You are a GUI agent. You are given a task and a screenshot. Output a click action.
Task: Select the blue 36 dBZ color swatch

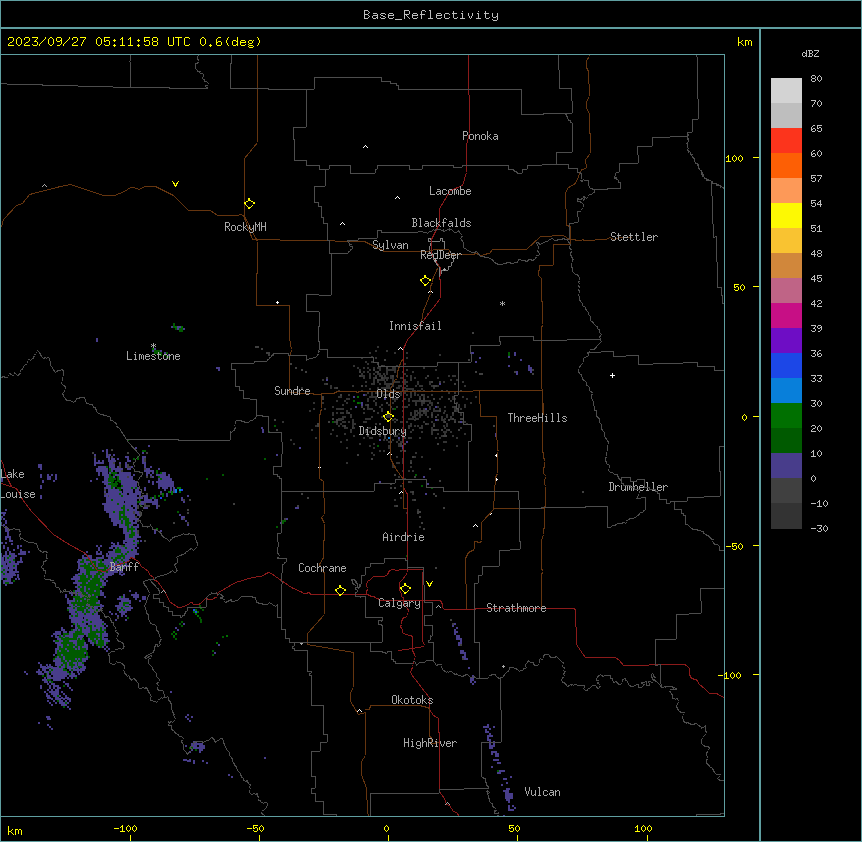pos(786,365)
